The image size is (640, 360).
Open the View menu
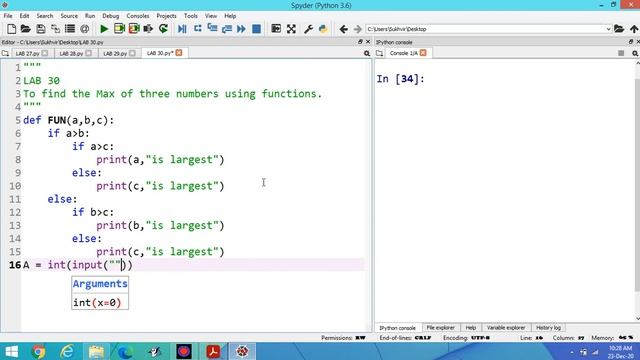pyautogui.click(x=211, y=16)
